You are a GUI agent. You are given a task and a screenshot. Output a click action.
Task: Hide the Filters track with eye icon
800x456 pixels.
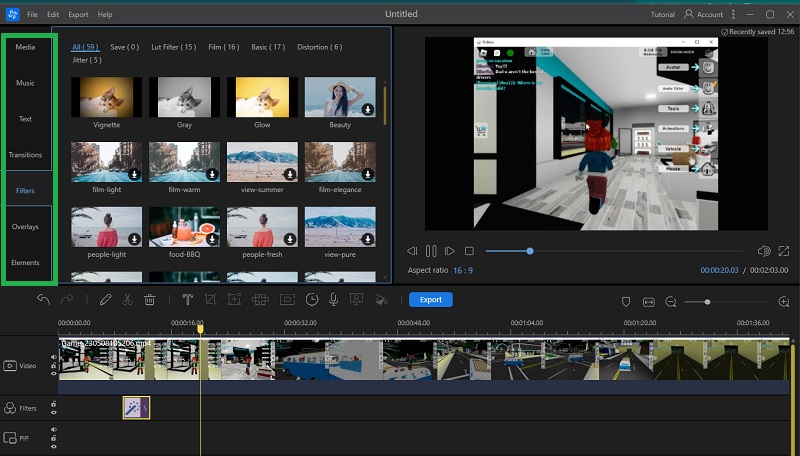[x=54, y=413]
